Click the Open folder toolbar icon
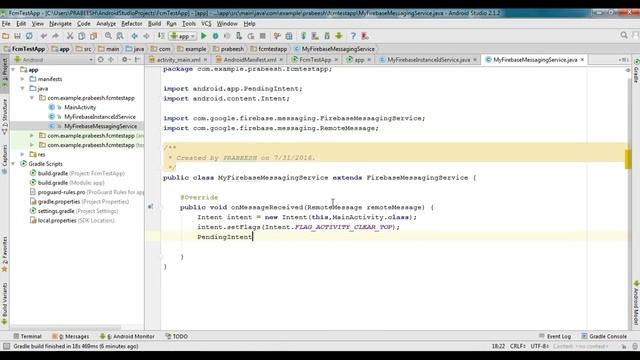Viewport: 640px width, 360px height. [x=6, y=36]
